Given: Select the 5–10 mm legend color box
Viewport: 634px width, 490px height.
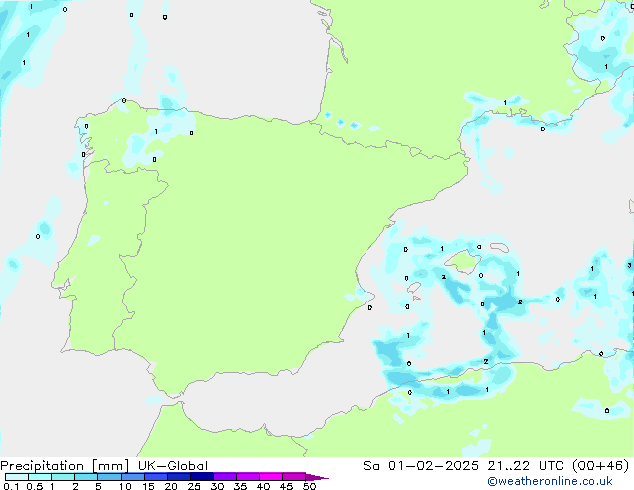Looking at the screenshot, I should tap(109, 477).
